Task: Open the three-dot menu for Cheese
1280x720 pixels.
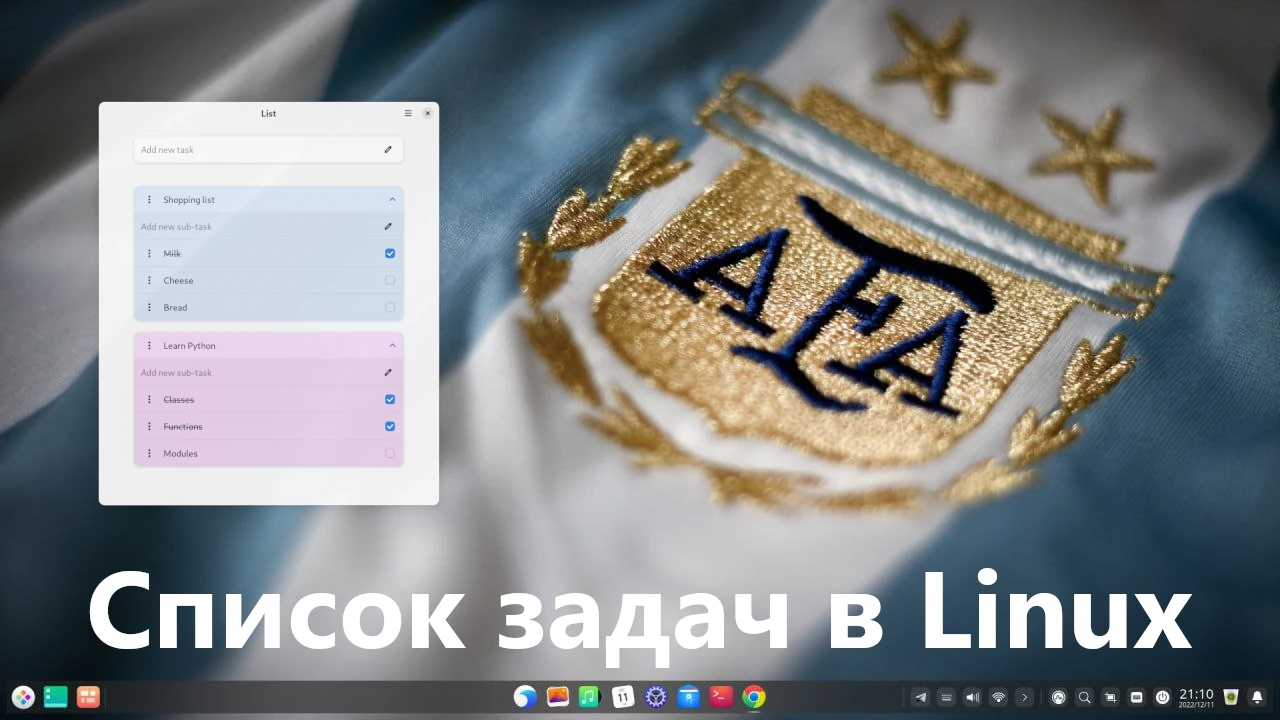Action: tap(149, 280)
